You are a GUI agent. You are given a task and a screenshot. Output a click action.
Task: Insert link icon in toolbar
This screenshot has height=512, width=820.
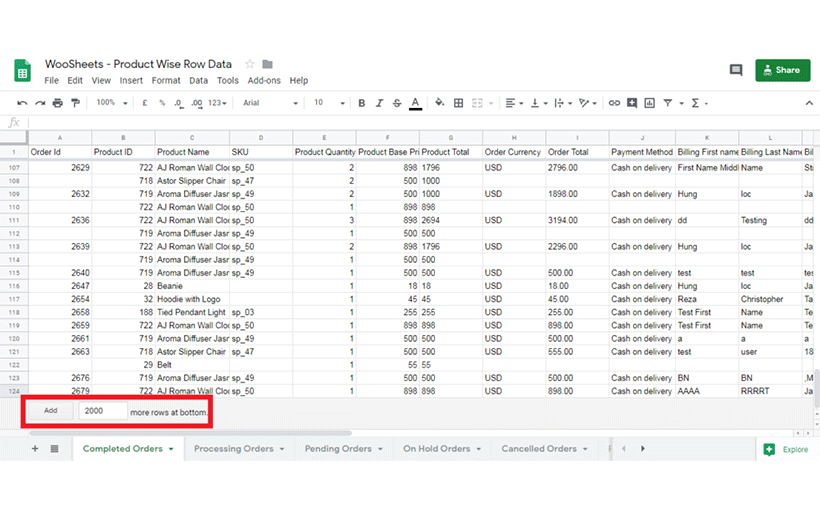(x=614, y=103)
